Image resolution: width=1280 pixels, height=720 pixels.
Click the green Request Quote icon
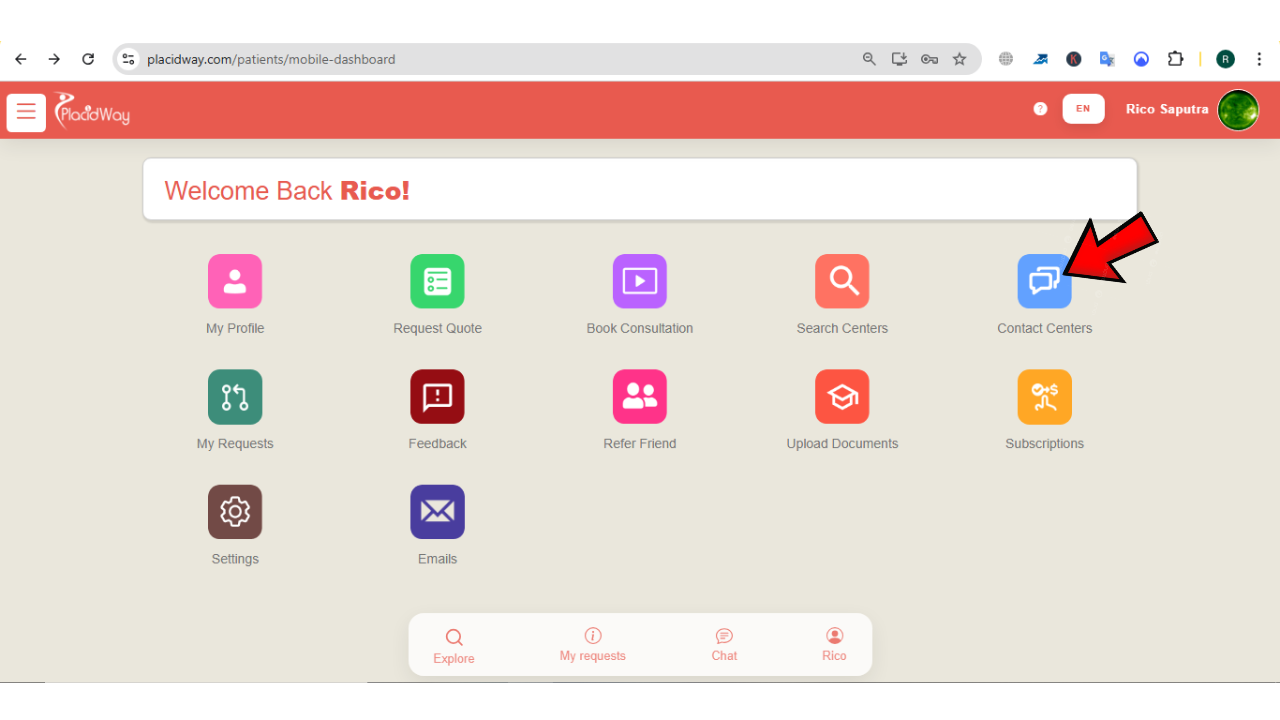[437, 281]
